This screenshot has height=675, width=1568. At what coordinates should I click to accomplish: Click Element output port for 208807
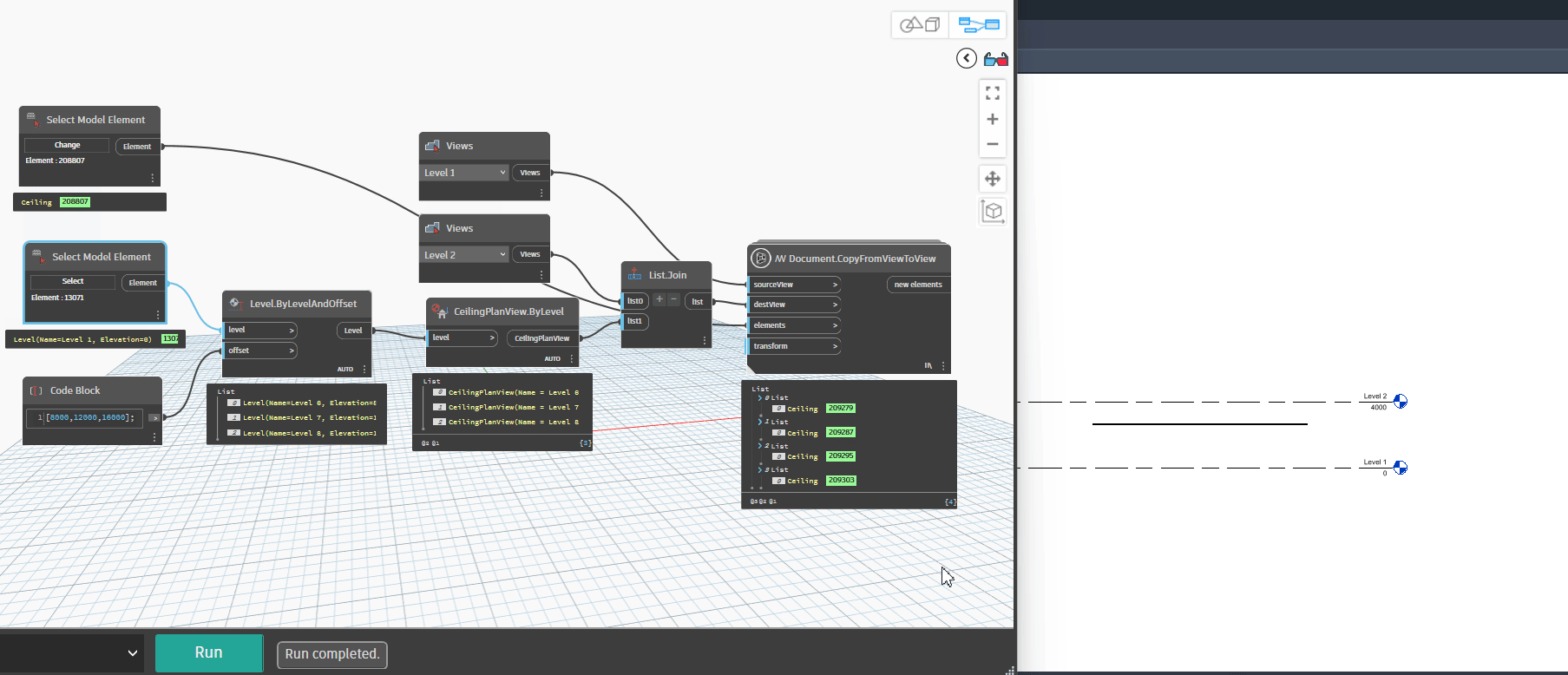(x=137, y=147)
